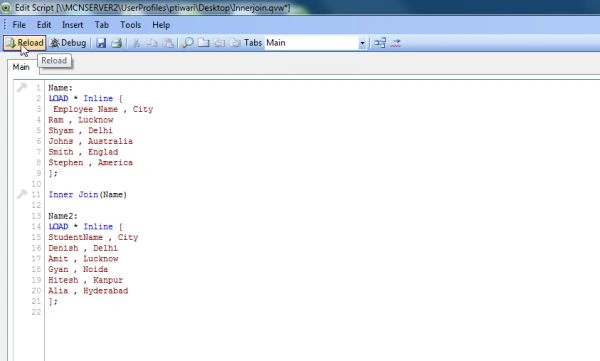This screenshot has width=600, height=361.
Task: Click the promote tab left icon
Action: pyautogui.click(x=219, y=43)
